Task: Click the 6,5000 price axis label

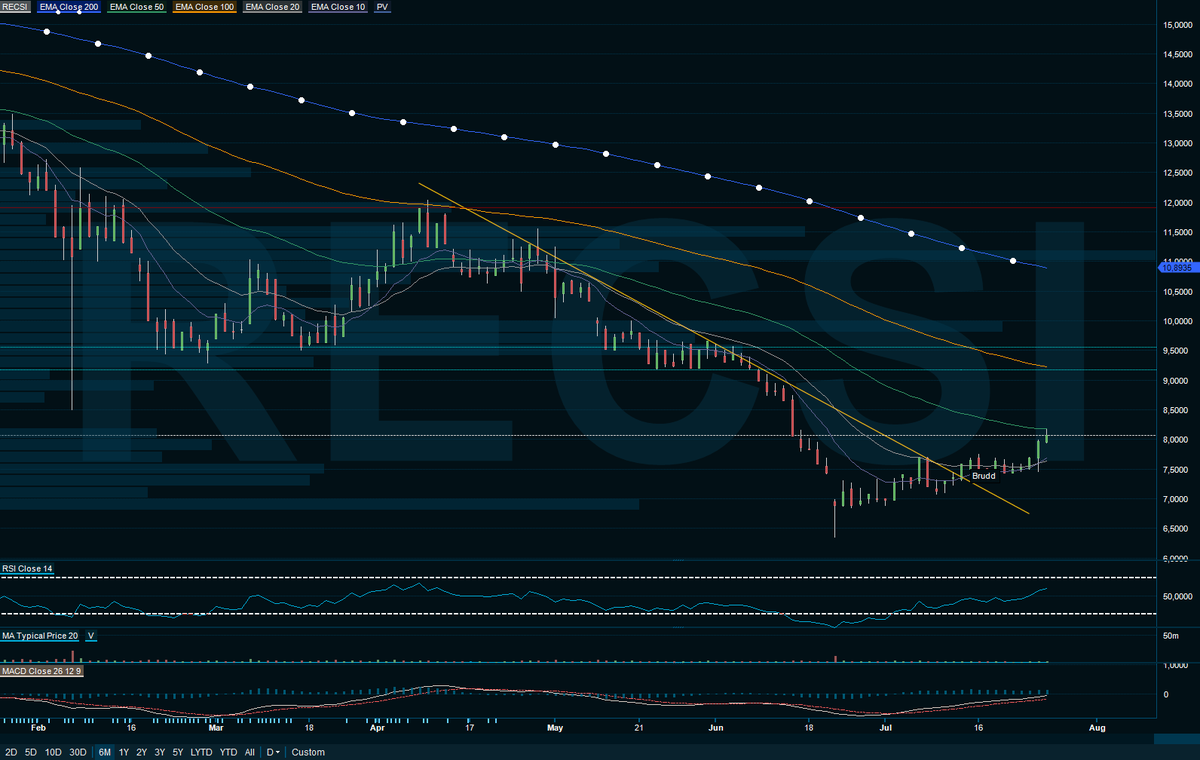Action: [1176, 529]
